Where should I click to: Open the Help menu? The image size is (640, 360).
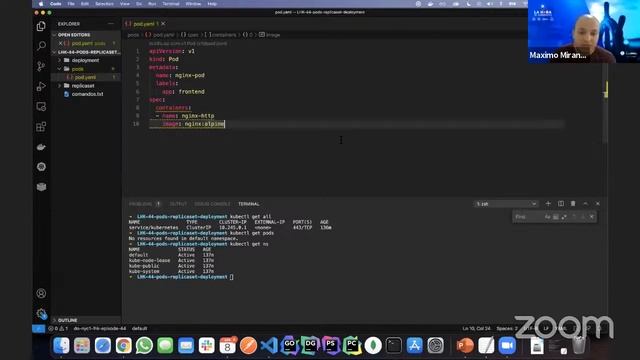coord(212,4)
